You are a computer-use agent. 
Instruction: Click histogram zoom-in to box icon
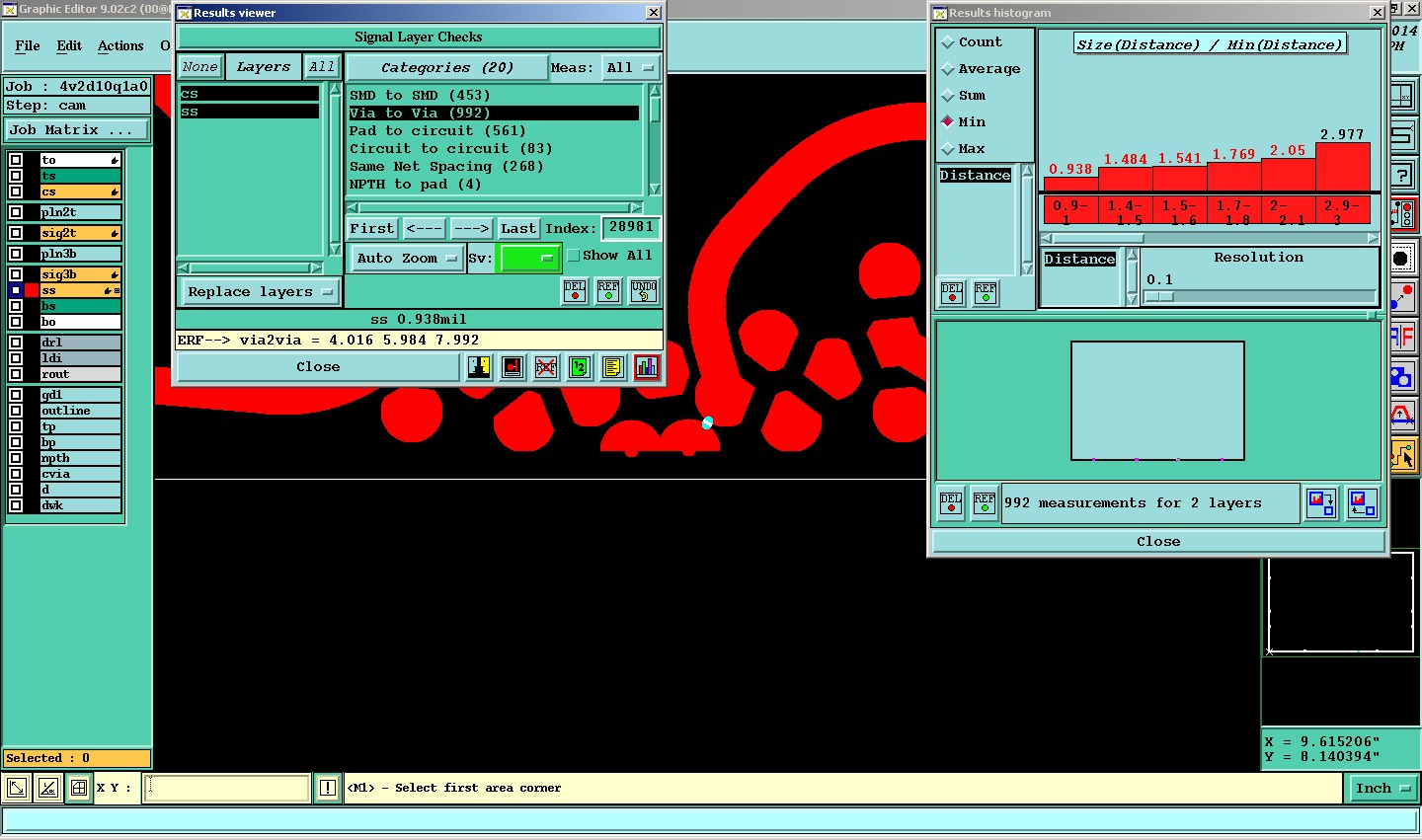(x=1321, y=503)
